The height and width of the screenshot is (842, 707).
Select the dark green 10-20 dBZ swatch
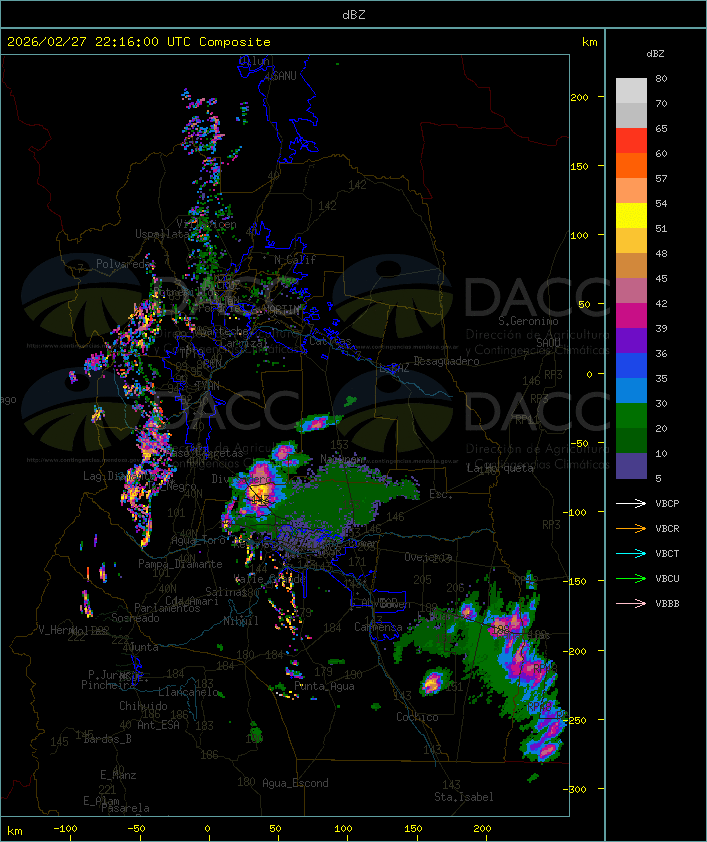coord(631,441)
